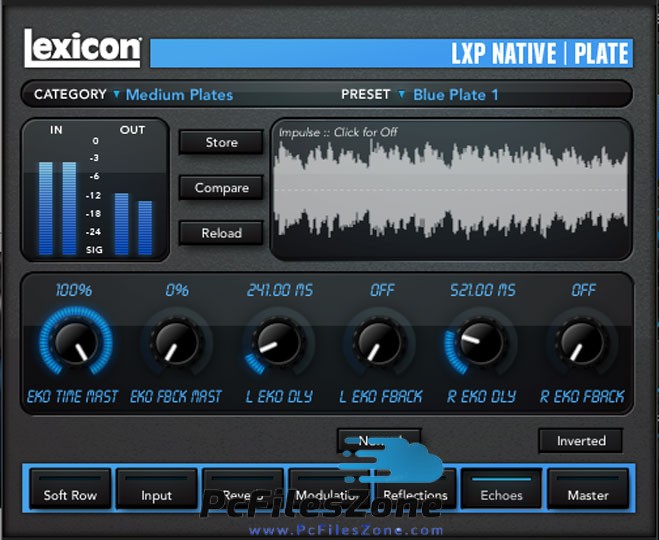The image size is (659, 540).
Task: Open the Category dropdown arrow
Action: coord(116,94)
